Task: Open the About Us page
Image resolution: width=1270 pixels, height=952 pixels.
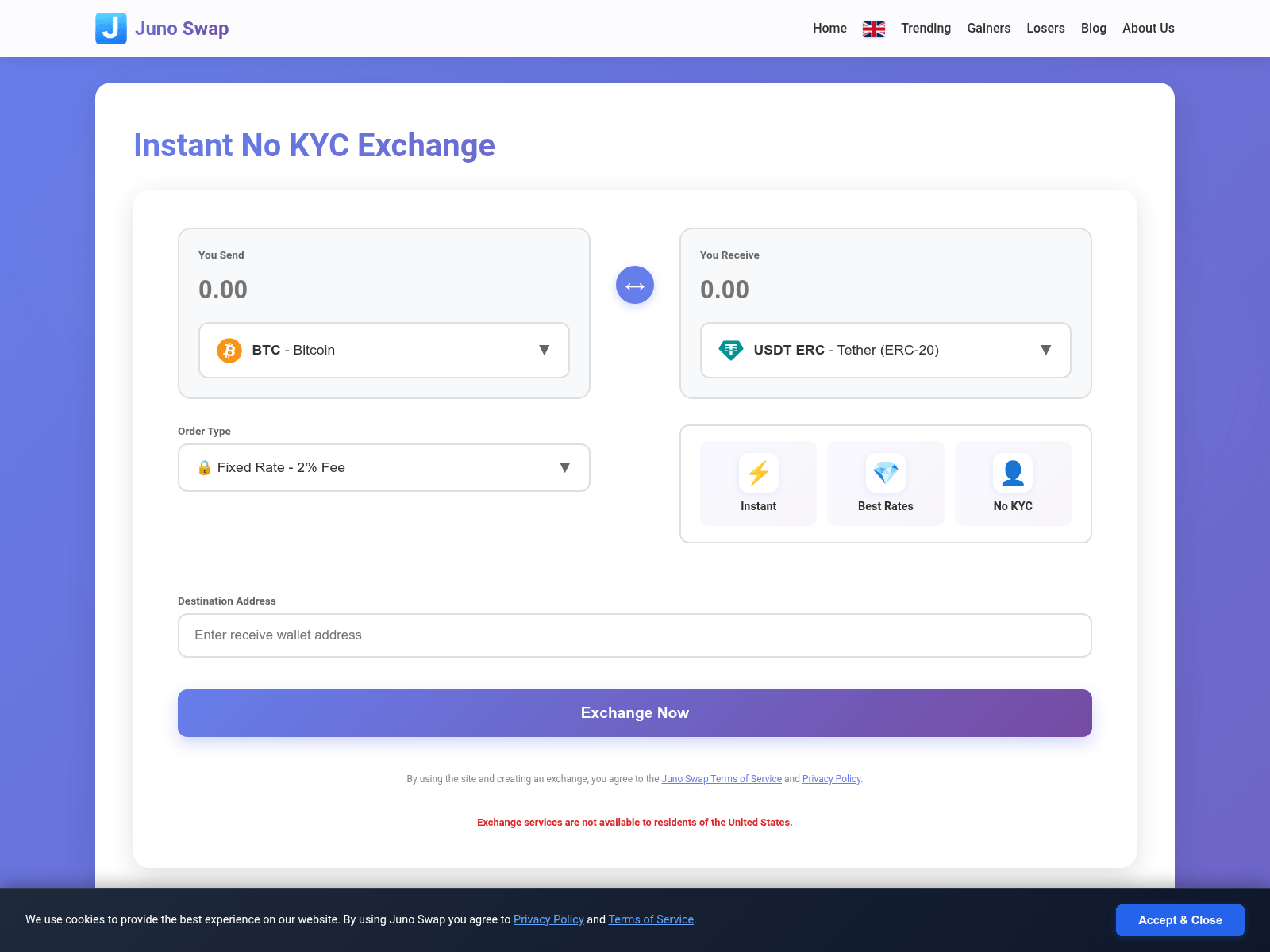Action: point(1149,29)
